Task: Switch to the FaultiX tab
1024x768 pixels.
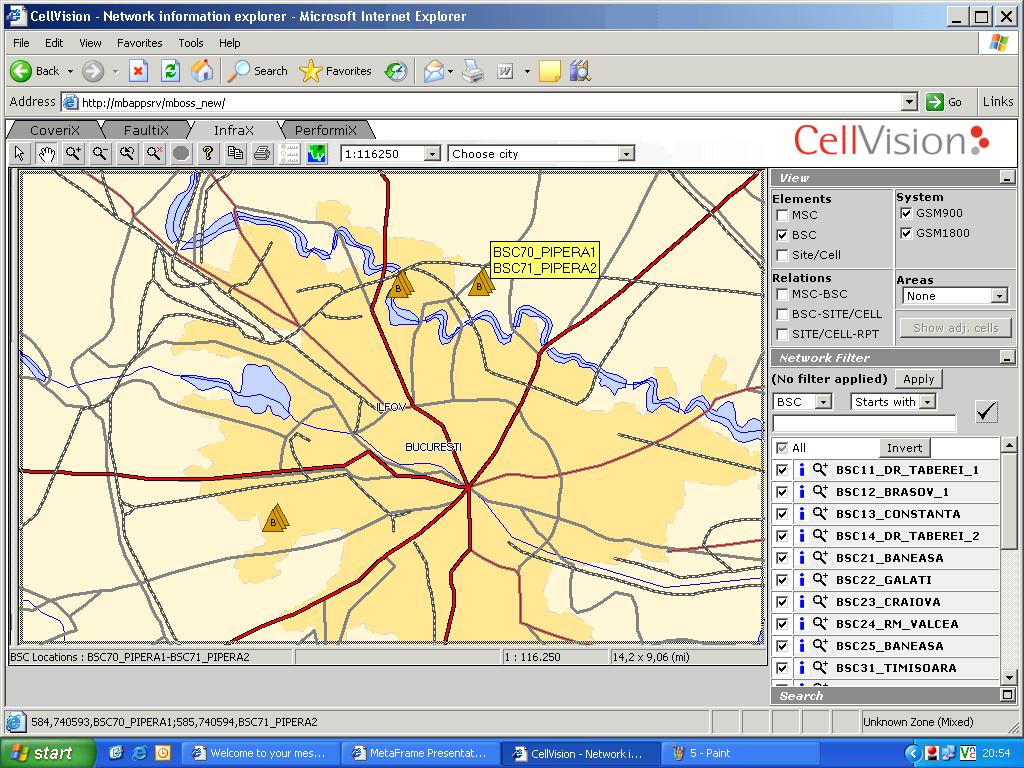Action: (x=145, y=130)
